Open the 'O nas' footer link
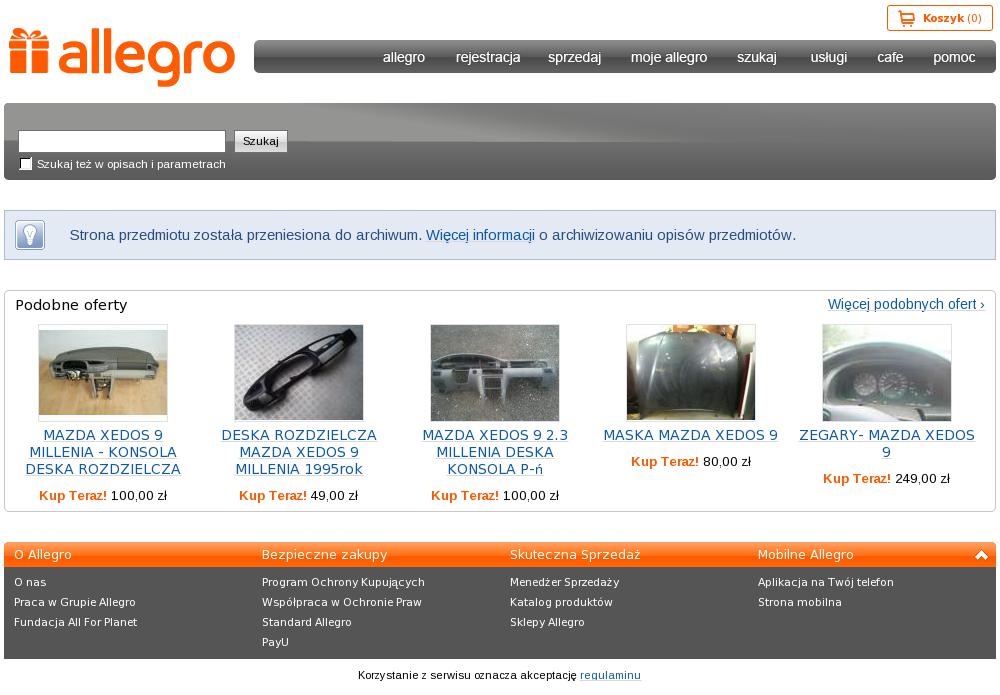 click(30, 582)
